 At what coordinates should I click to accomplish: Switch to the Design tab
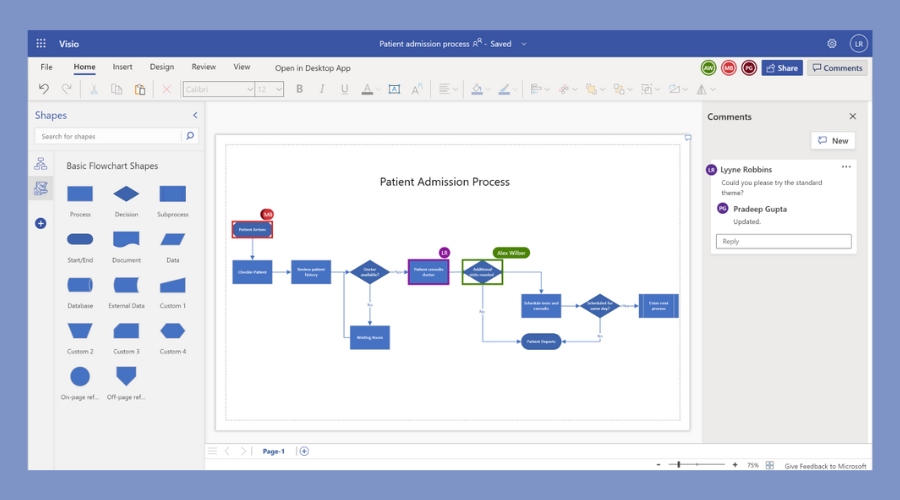(162, 67)
